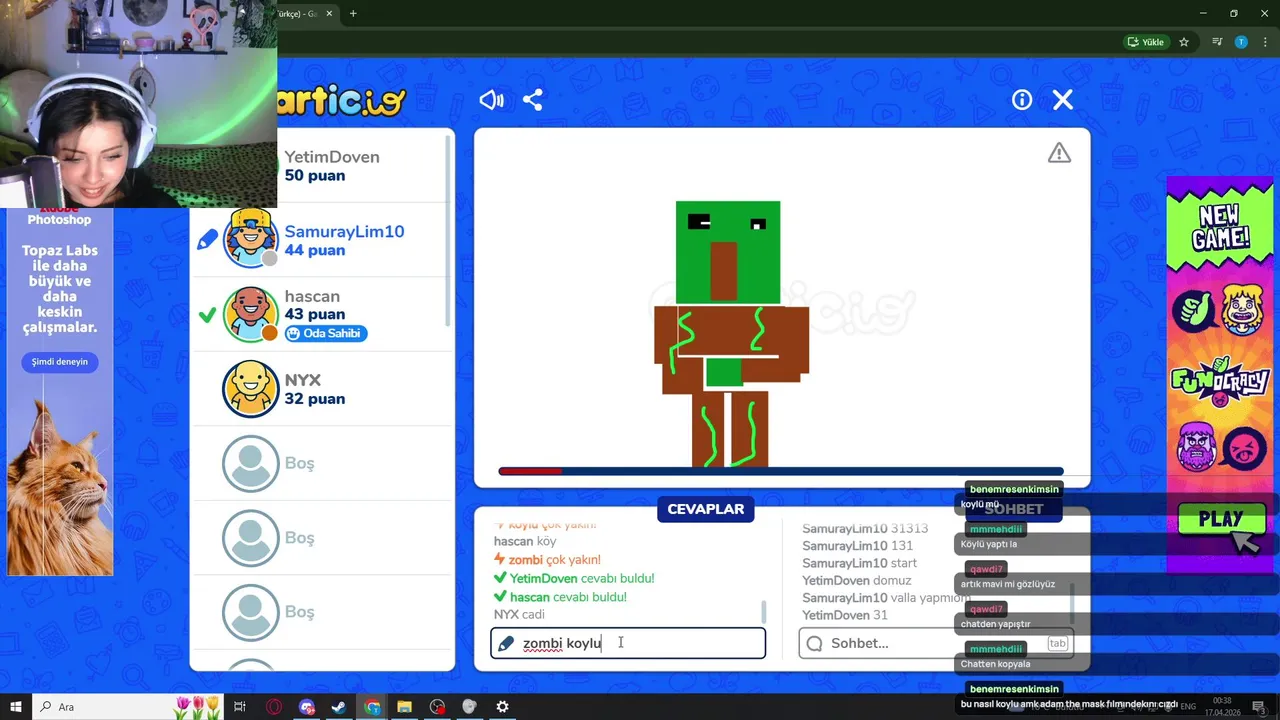Bookmark this page with the star icon
Screen dimensions: 1280x720
click(x=1184, y=42)
